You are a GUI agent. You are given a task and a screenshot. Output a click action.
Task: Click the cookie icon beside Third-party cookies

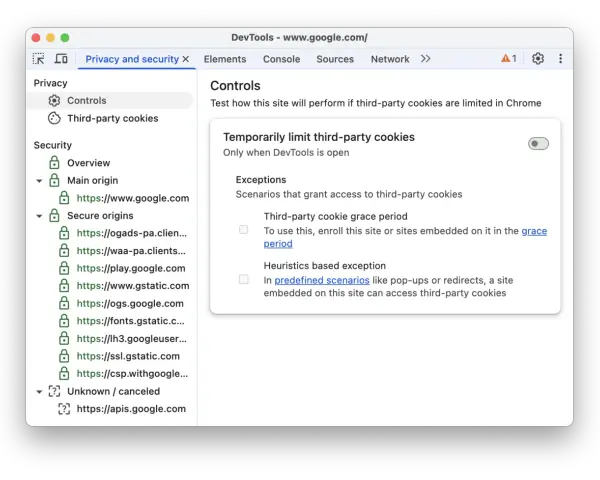click(x=54, y=118)
